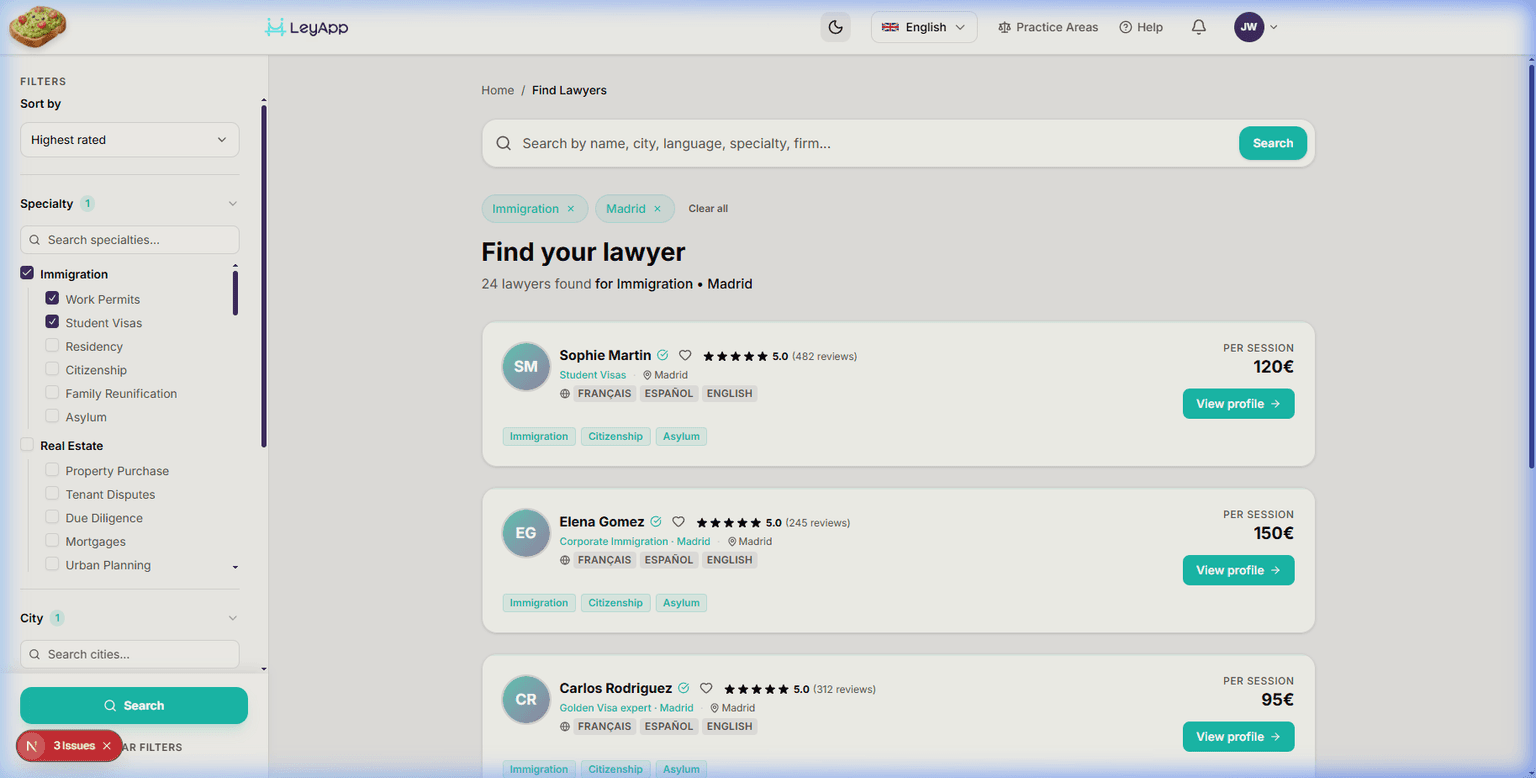Open notifications via the bell icon

(x=1199, y=27)
